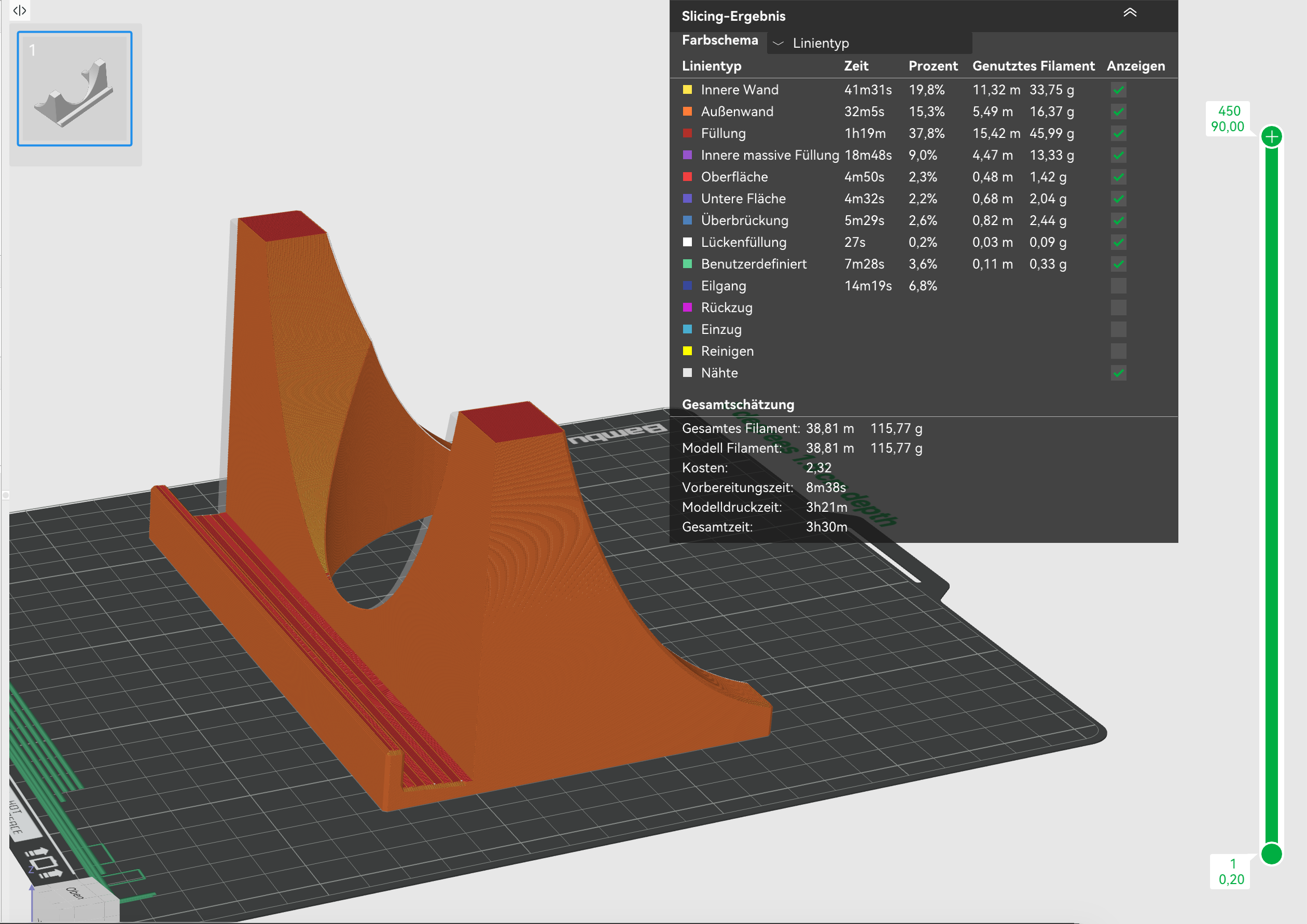Toggle the Außenwand display checkbox

coord(1118,111)
